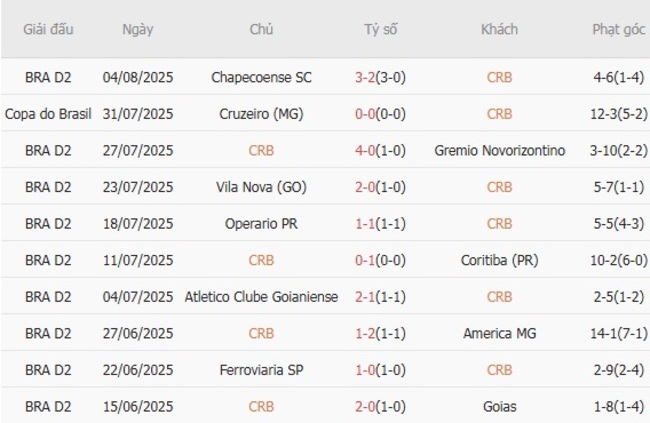Click the 4-0(1-0) score result

(381, 151)
